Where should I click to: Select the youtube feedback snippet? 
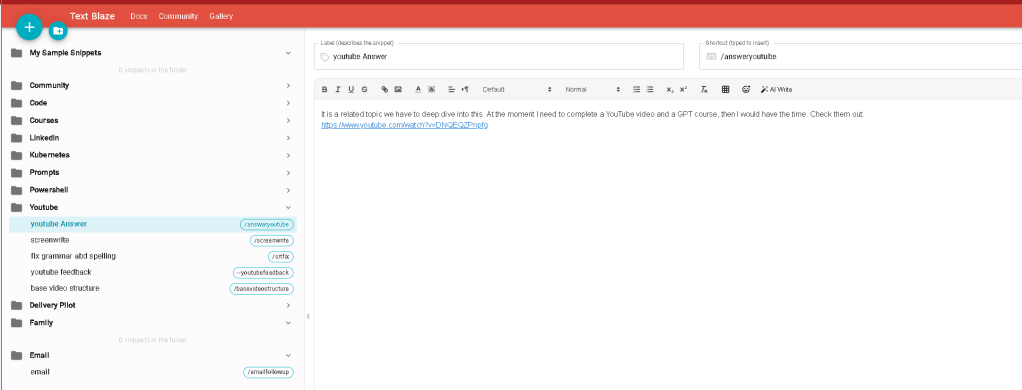click(x=153, y=272)
